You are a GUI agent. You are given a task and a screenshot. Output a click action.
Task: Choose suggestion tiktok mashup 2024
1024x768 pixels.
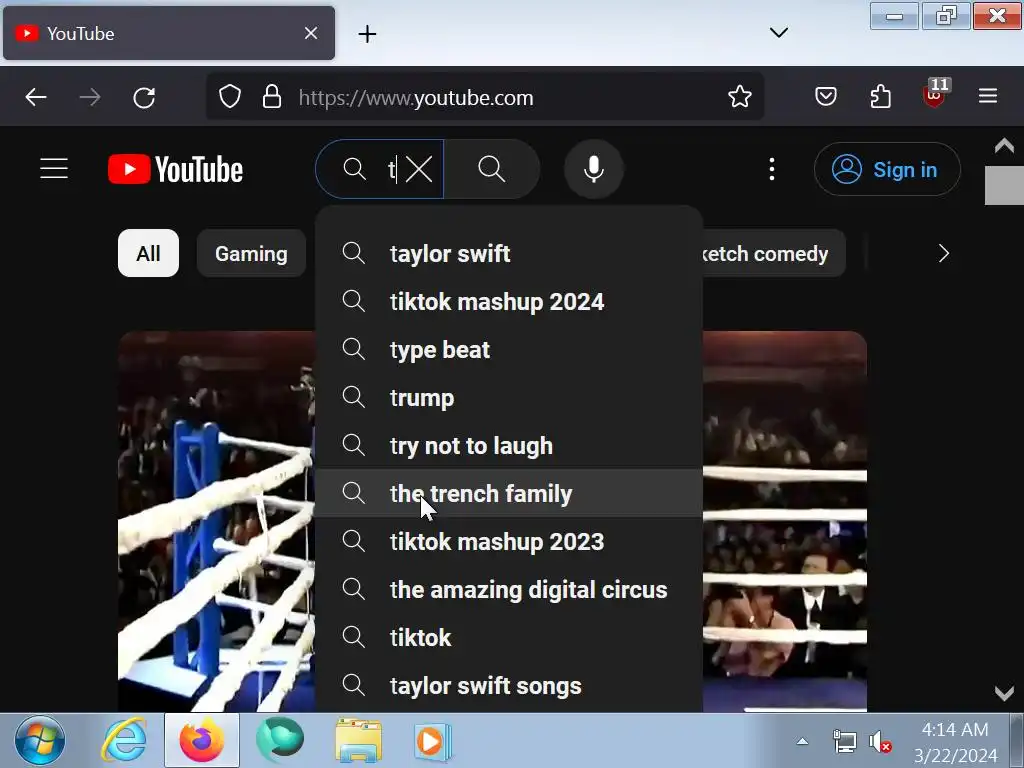pos(509,301)
